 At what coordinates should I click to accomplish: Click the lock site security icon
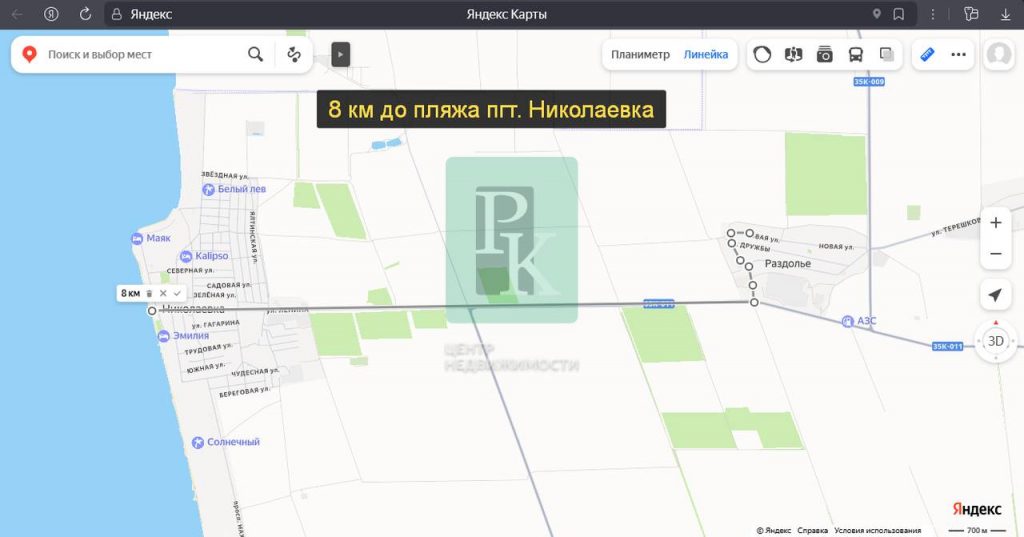pos(116,14)
